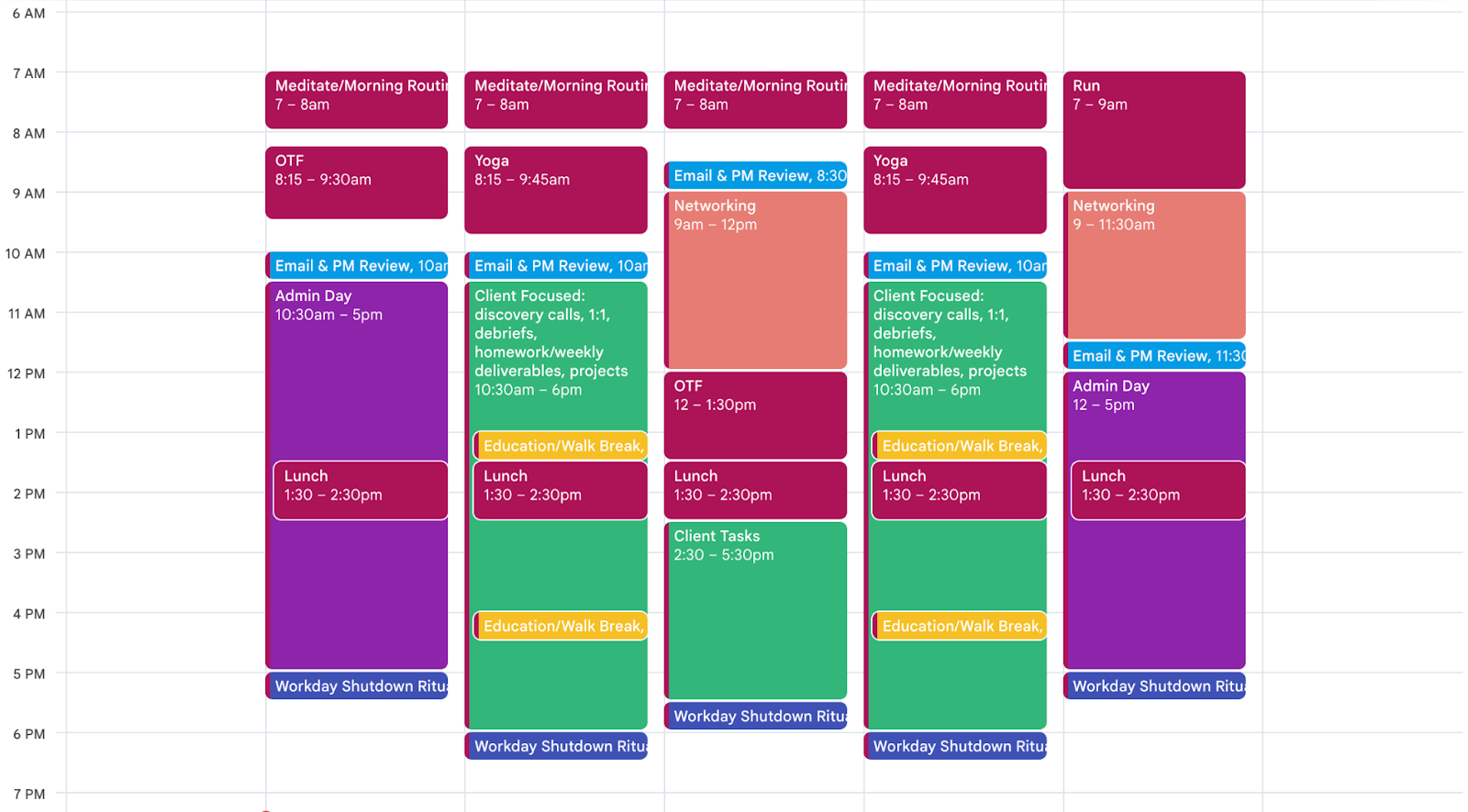Click the 6 PM time label
This screenshot has width=1468, height=812.
[x=29, y=734]
